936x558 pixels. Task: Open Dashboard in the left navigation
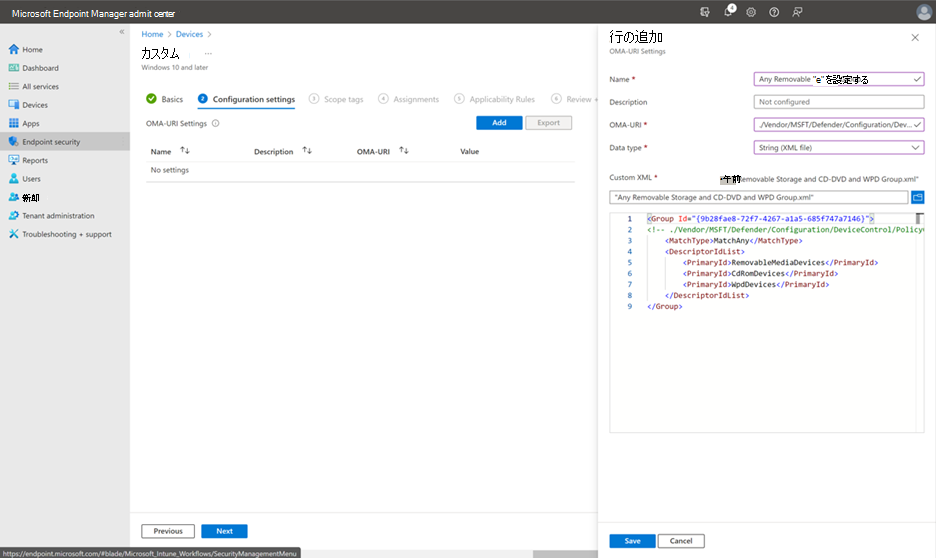40,68
